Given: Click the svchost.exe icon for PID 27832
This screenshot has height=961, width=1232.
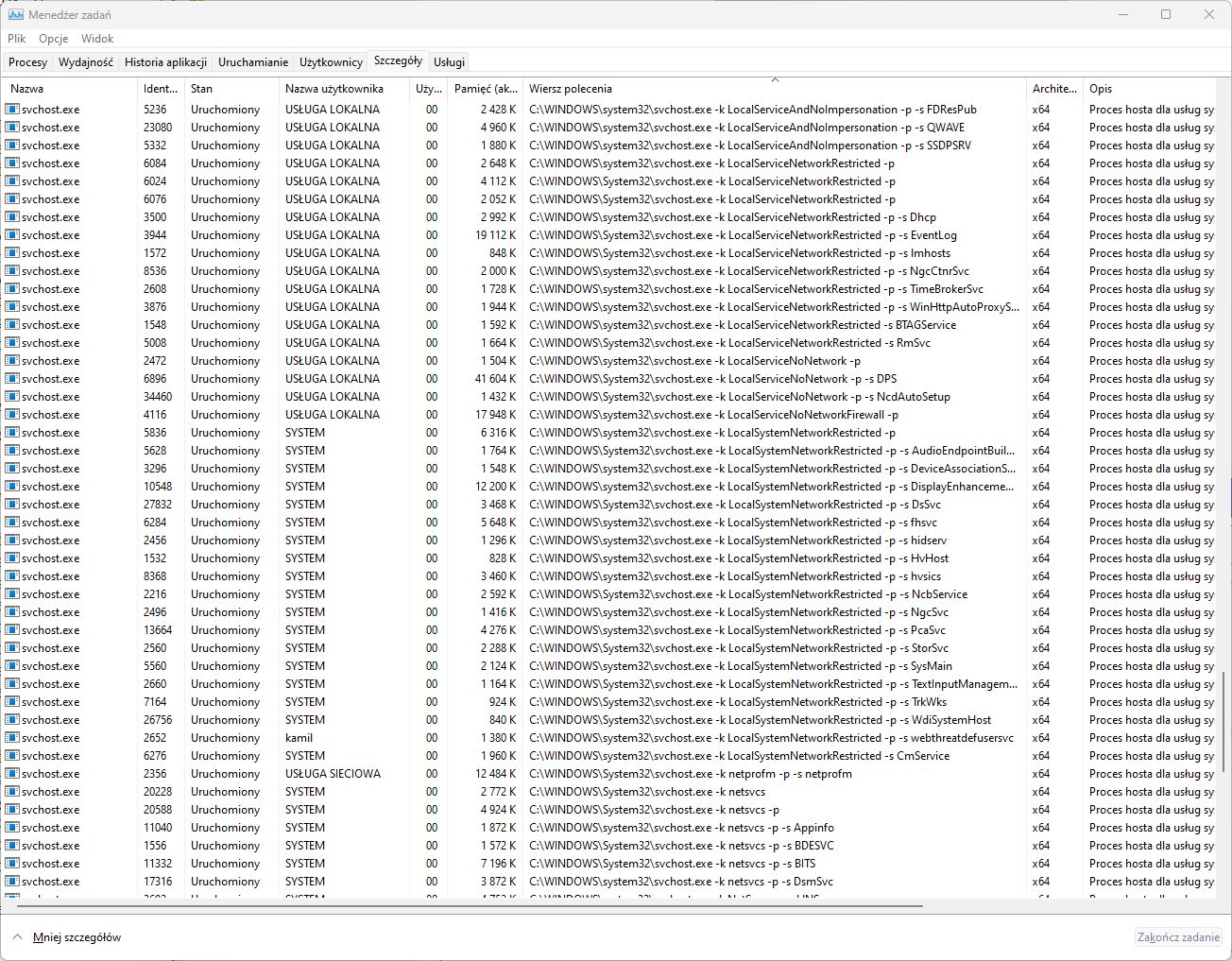Looking at the screenshot, I should 12,505.
